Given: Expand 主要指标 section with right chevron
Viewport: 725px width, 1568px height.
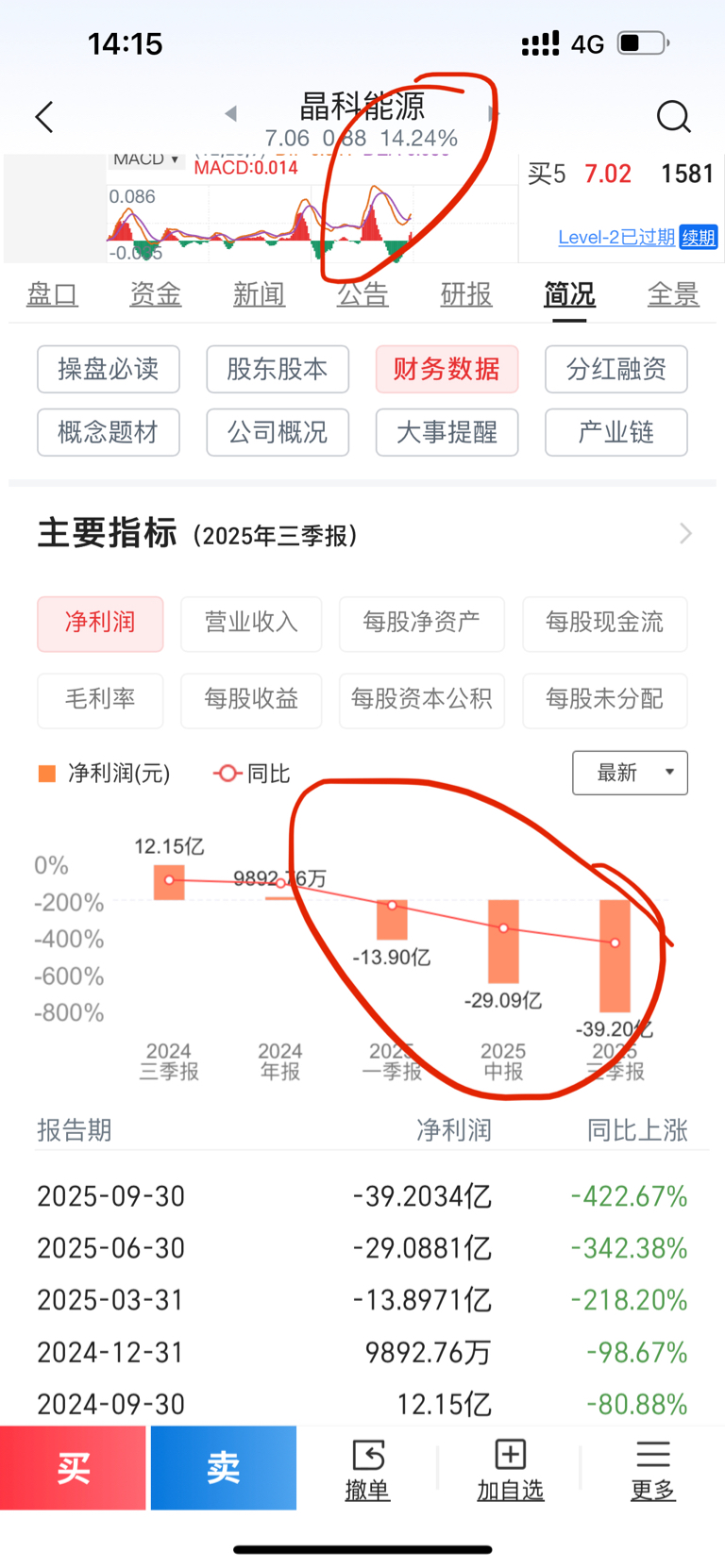Looking at the screenshot, I should (x=685, y=534).
